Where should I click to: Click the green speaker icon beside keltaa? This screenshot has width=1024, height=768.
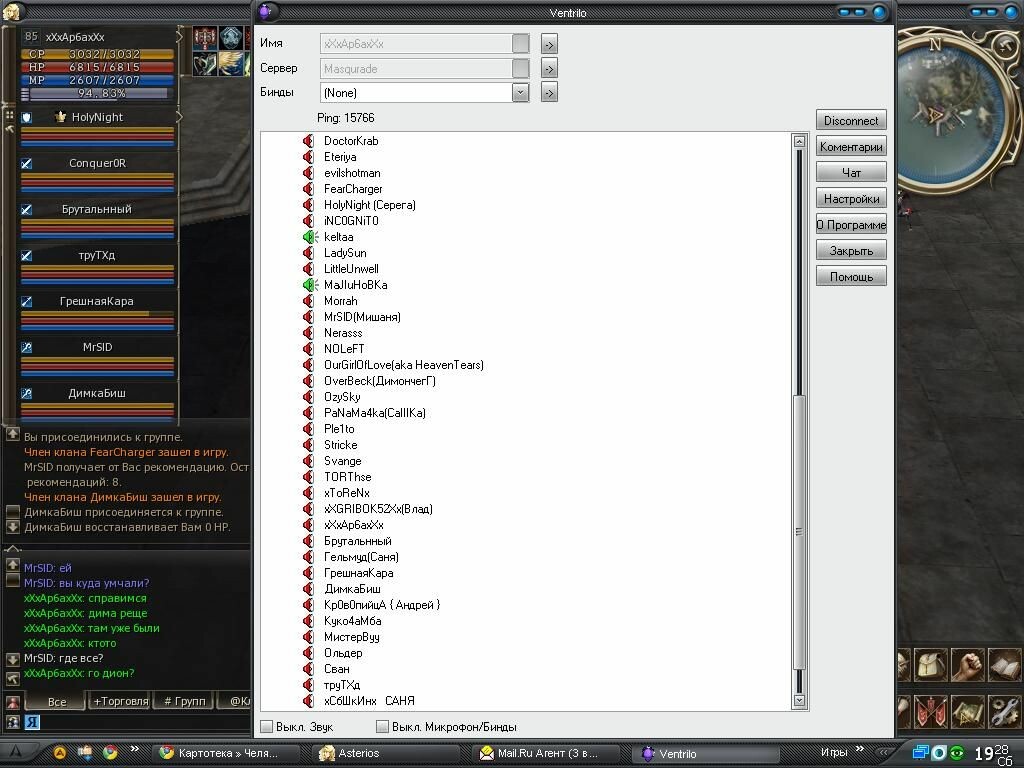point(310,237)
